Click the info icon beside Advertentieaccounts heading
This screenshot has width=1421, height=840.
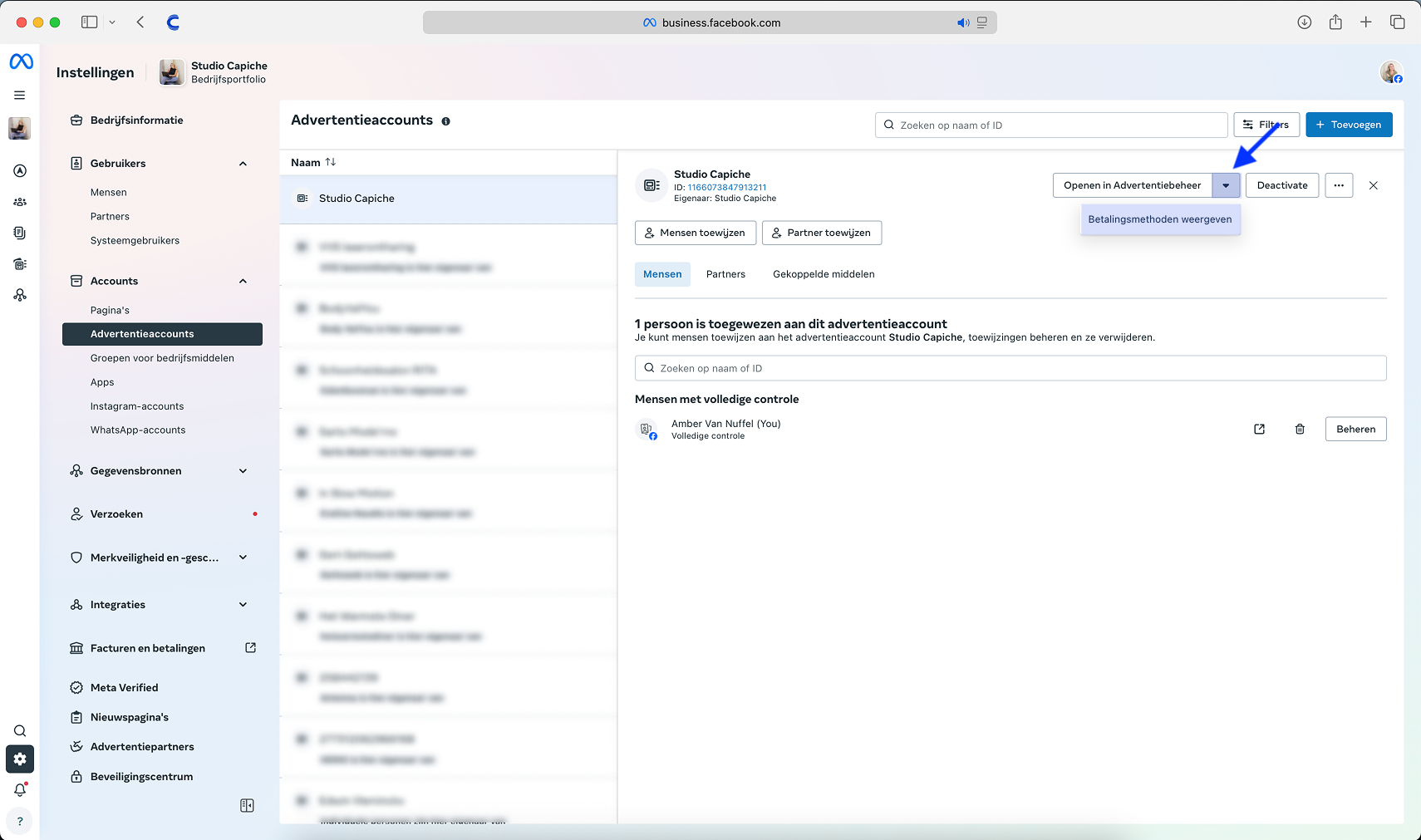[446, 121]
